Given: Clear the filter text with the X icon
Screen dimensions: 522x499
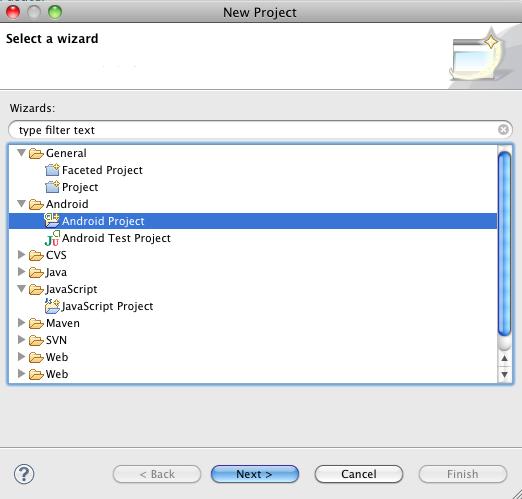Looking at the screenshot, I should (x=503, y=129).
